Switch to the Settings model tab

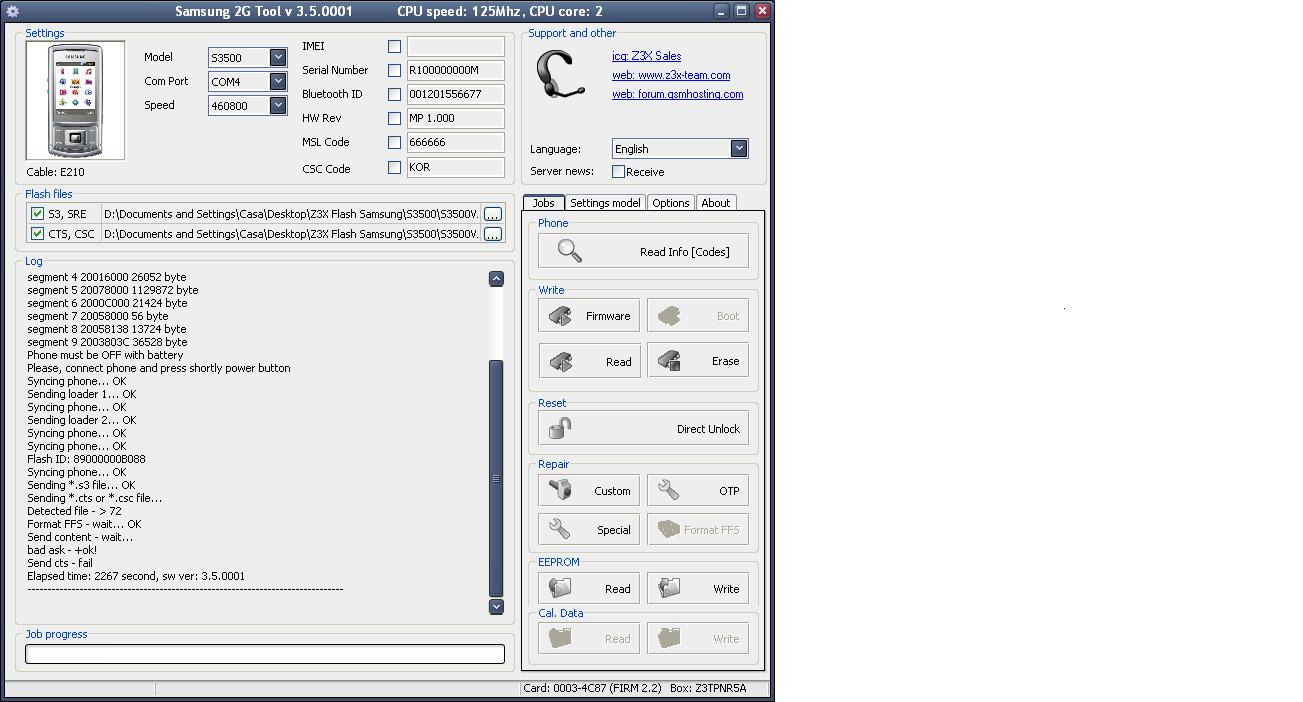click(x=605, y=203)
